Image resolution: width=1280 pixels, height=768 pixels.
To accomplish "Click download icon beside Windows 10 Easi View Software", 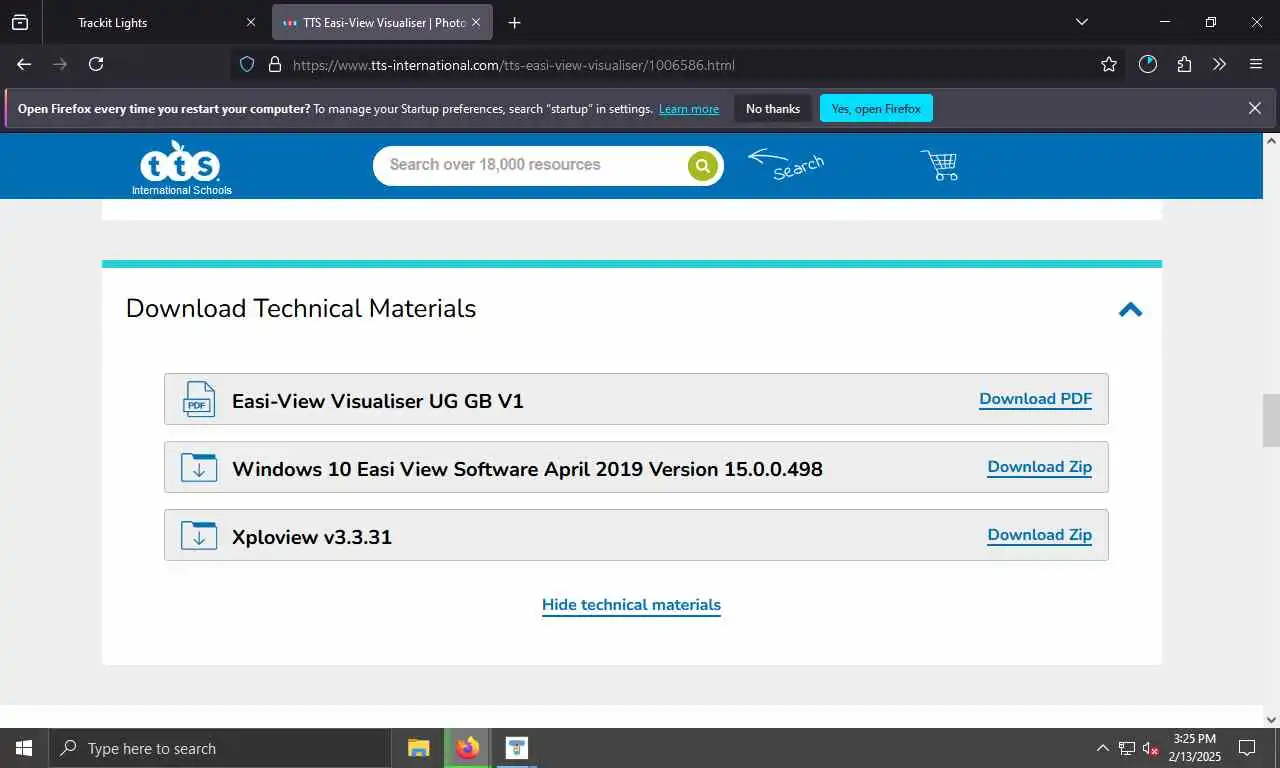I will tap(198, 467).
